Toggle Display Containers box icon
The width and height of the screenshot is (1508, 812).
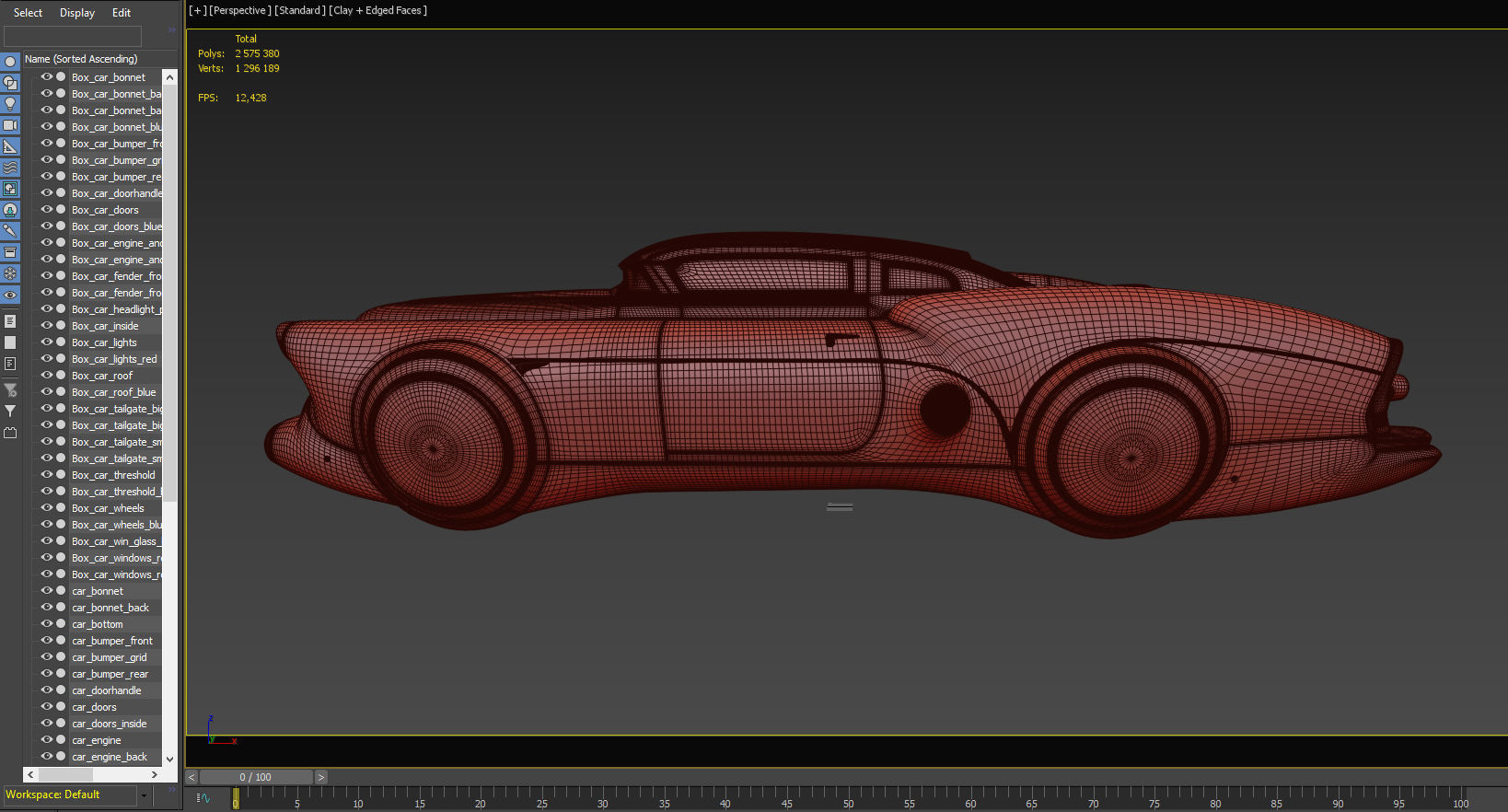tap(10, 252)
